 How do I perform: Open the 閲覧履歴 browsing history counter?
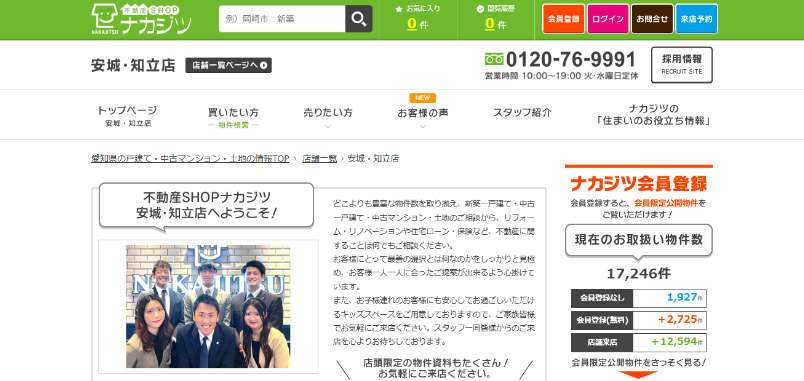pos(495,17)
